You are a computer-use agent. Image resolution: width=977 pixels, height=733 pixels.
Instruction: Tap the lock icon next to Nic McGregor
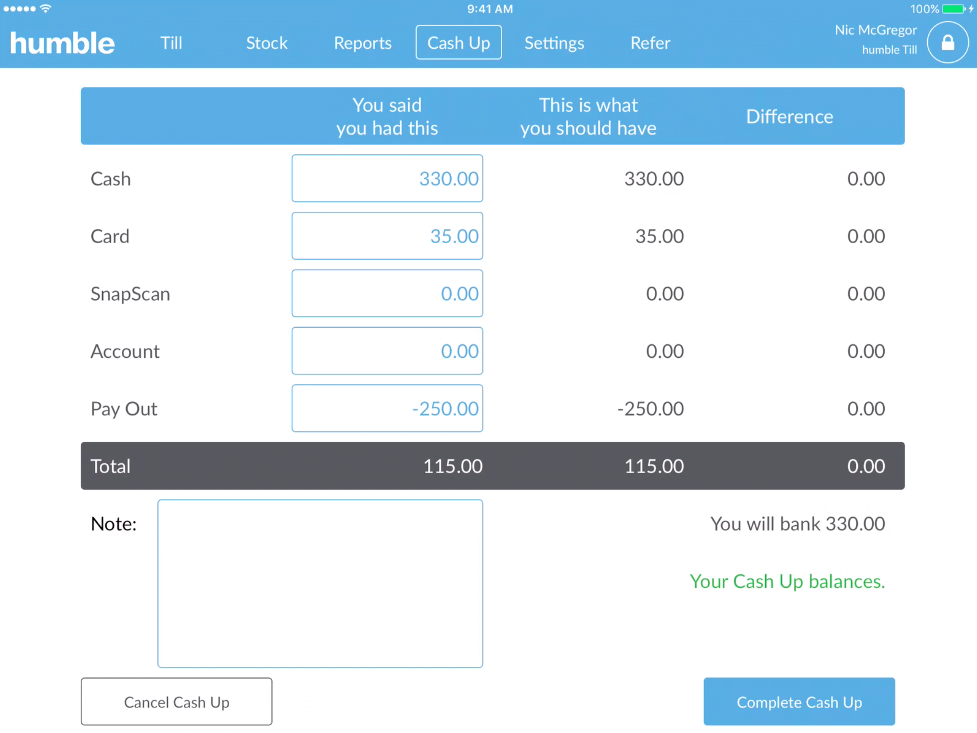coord(947,42)
